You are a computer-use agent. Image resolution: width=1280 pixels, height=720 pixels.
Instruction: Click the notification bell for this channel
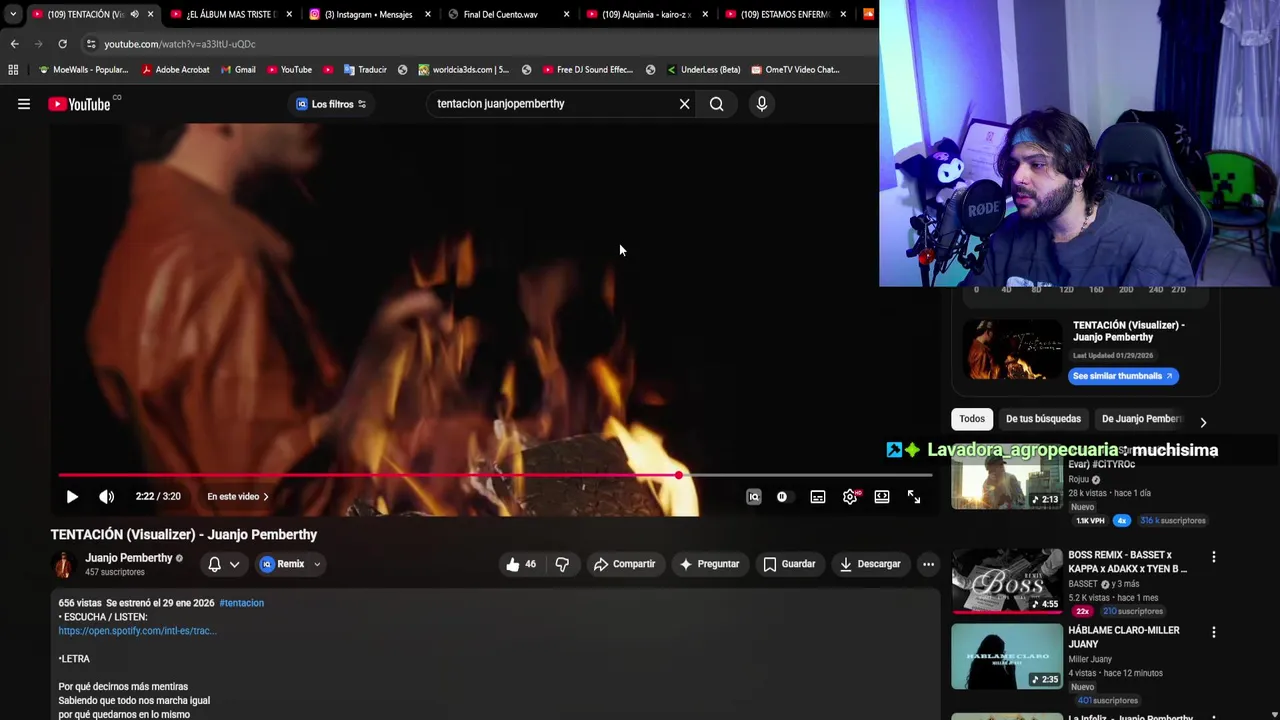(x=214, y=564)
